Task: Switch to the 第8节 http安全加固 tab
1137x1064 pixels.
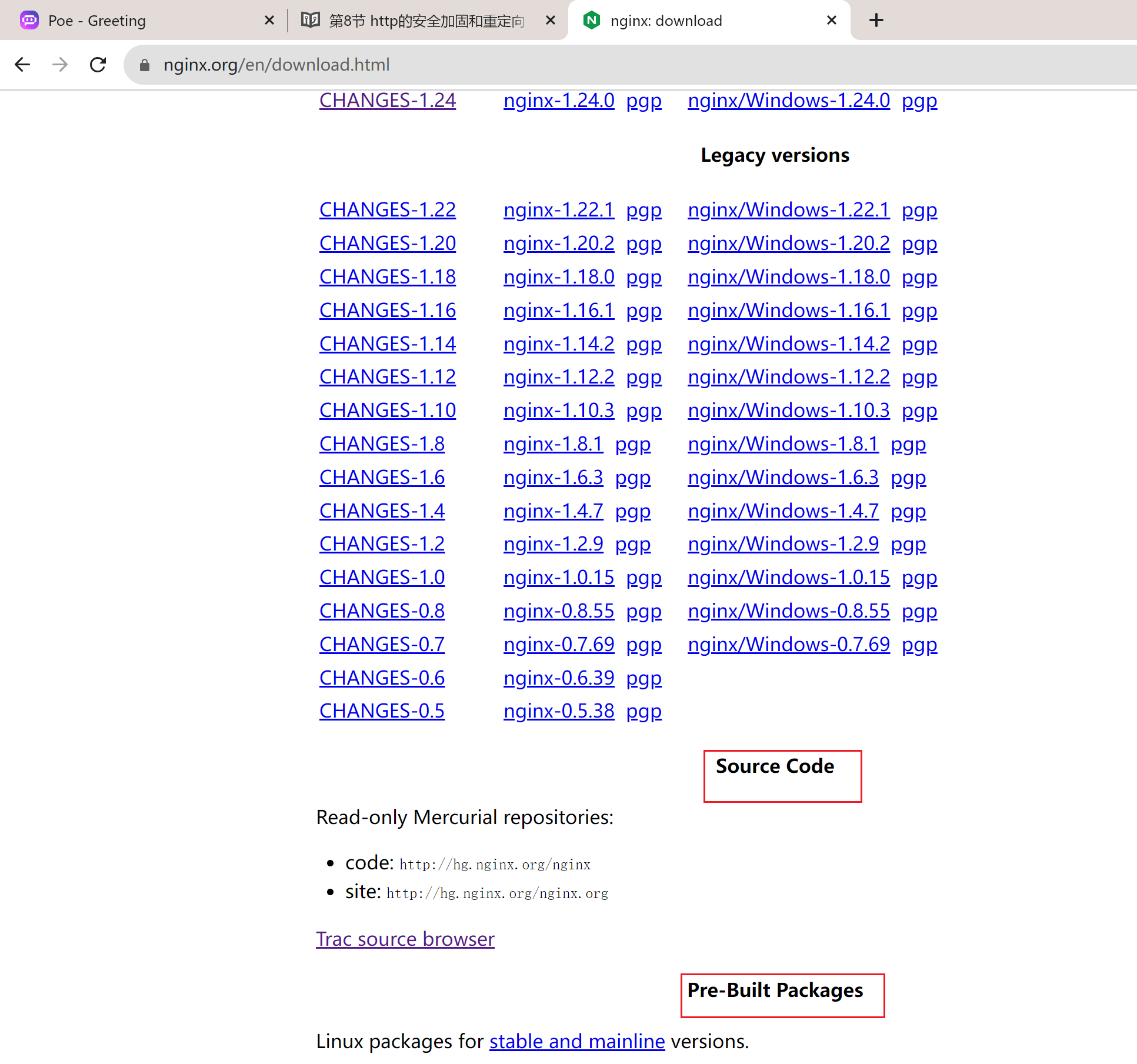Action: coord(426,21)
